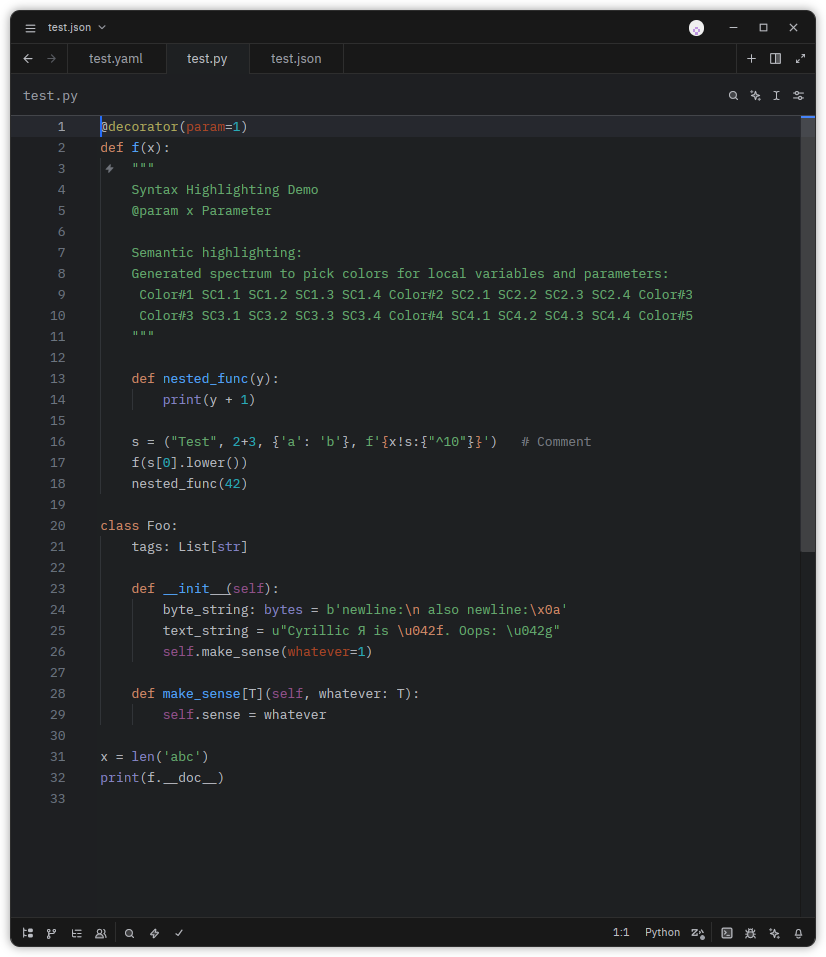Open the Zed edit prediction icon
Screen dimensions: 826x957
pos(698,933)
